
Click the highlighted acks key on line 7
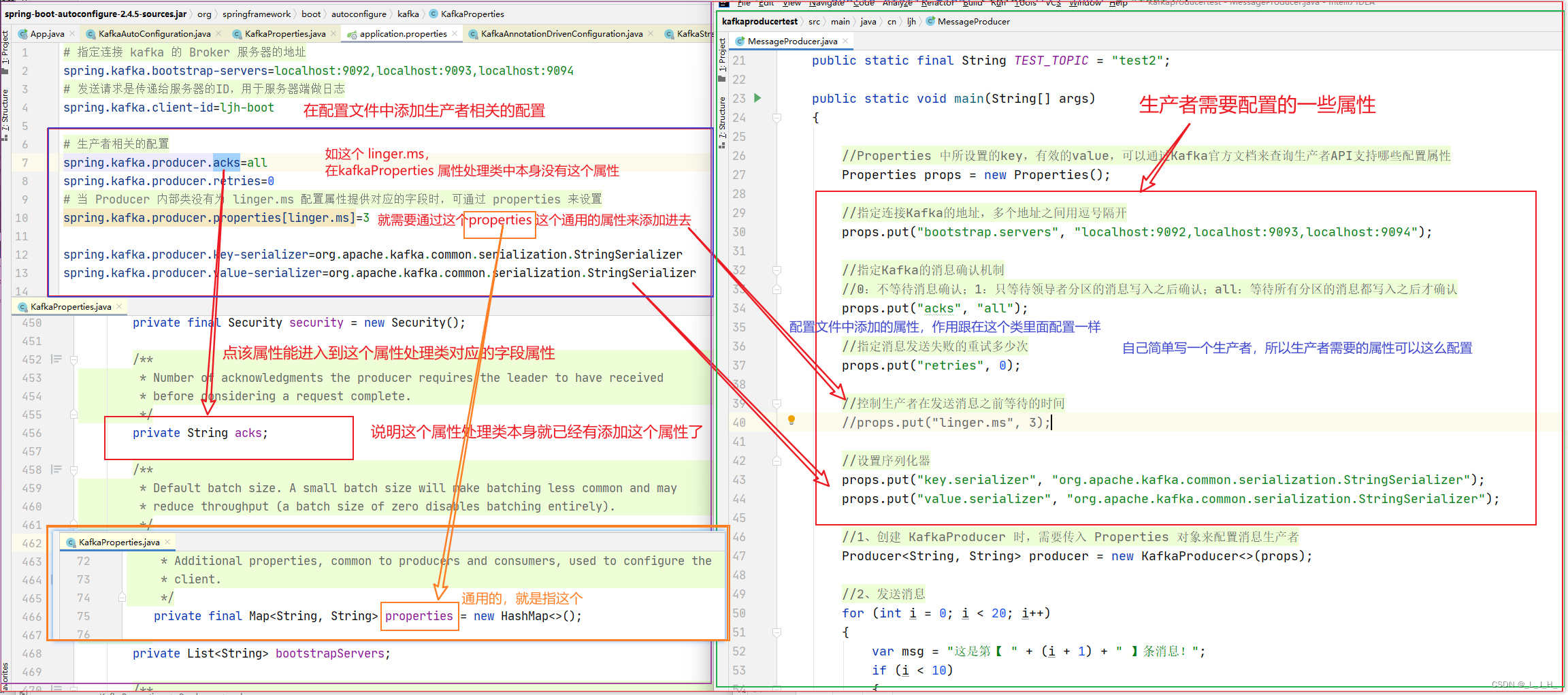(227, 162)
